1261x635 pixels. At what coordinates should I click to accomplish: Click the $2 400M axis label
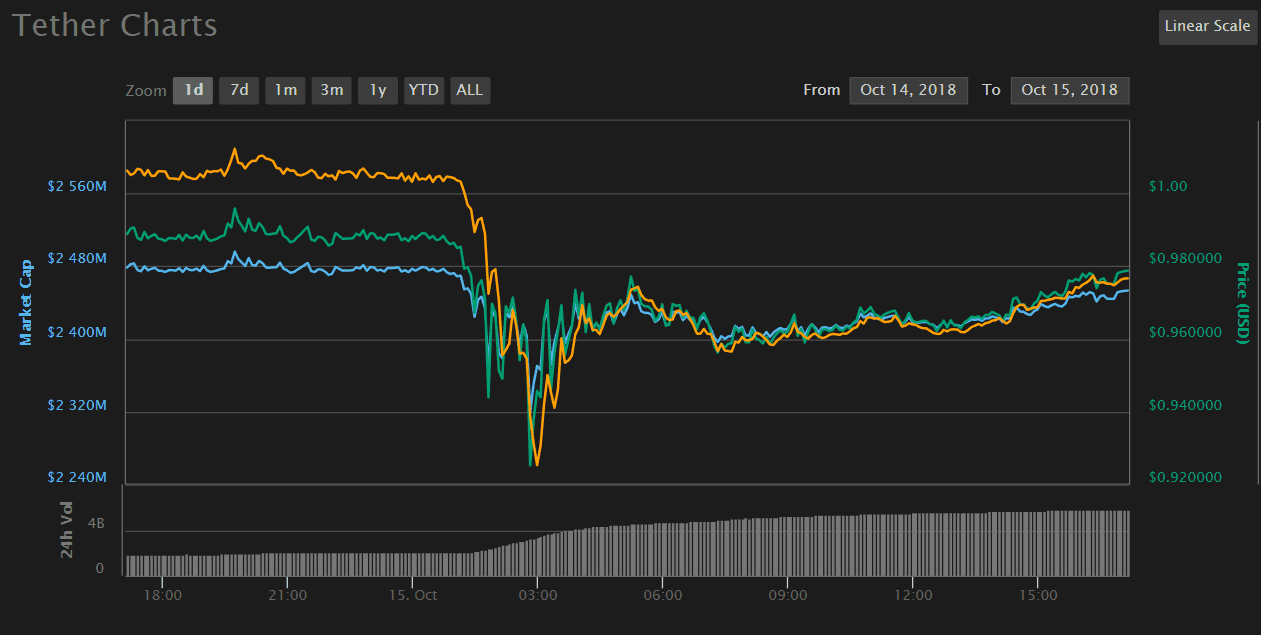point(77,332)
